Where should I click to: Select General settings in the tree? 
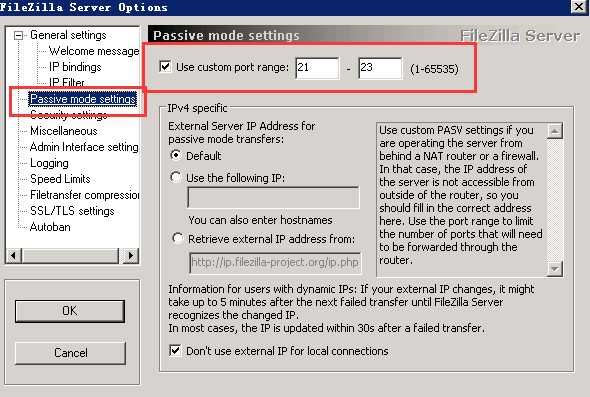(x=68, y=35)
